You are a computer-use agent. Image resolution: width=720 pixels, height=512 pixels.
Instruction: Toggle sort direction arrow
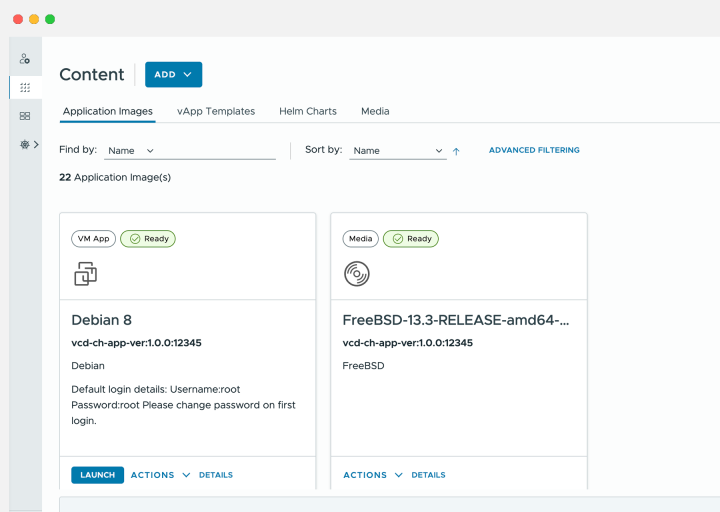coord(456,151)
